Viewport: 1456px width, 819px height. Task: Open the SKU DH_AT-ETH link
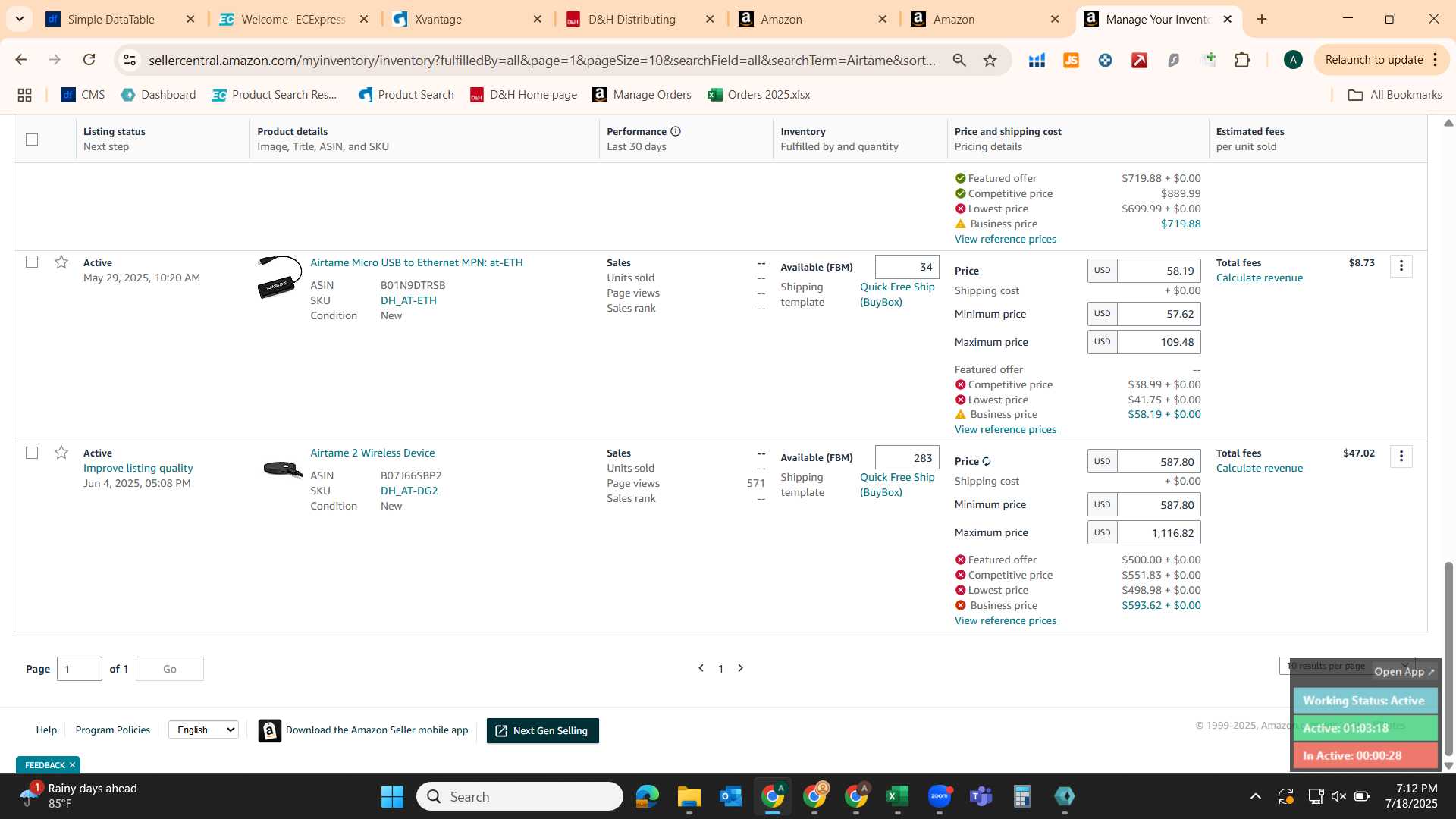409,300
